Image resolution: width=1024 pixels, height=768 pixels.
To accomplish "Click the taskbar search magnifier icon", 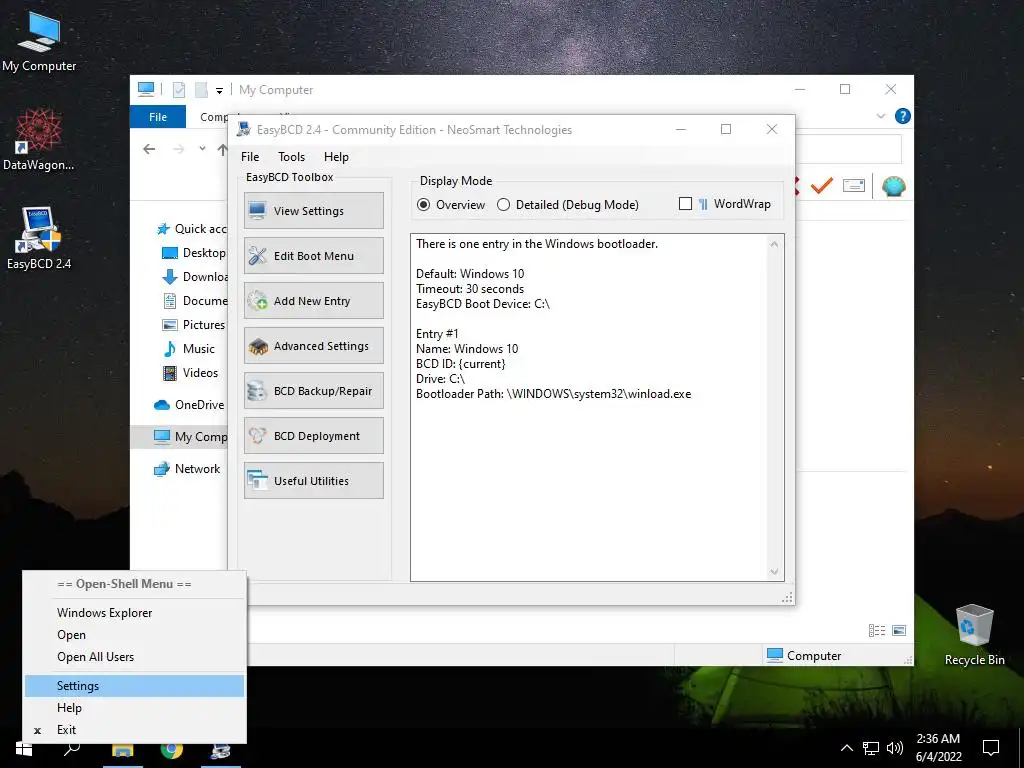I will [71, 748].
